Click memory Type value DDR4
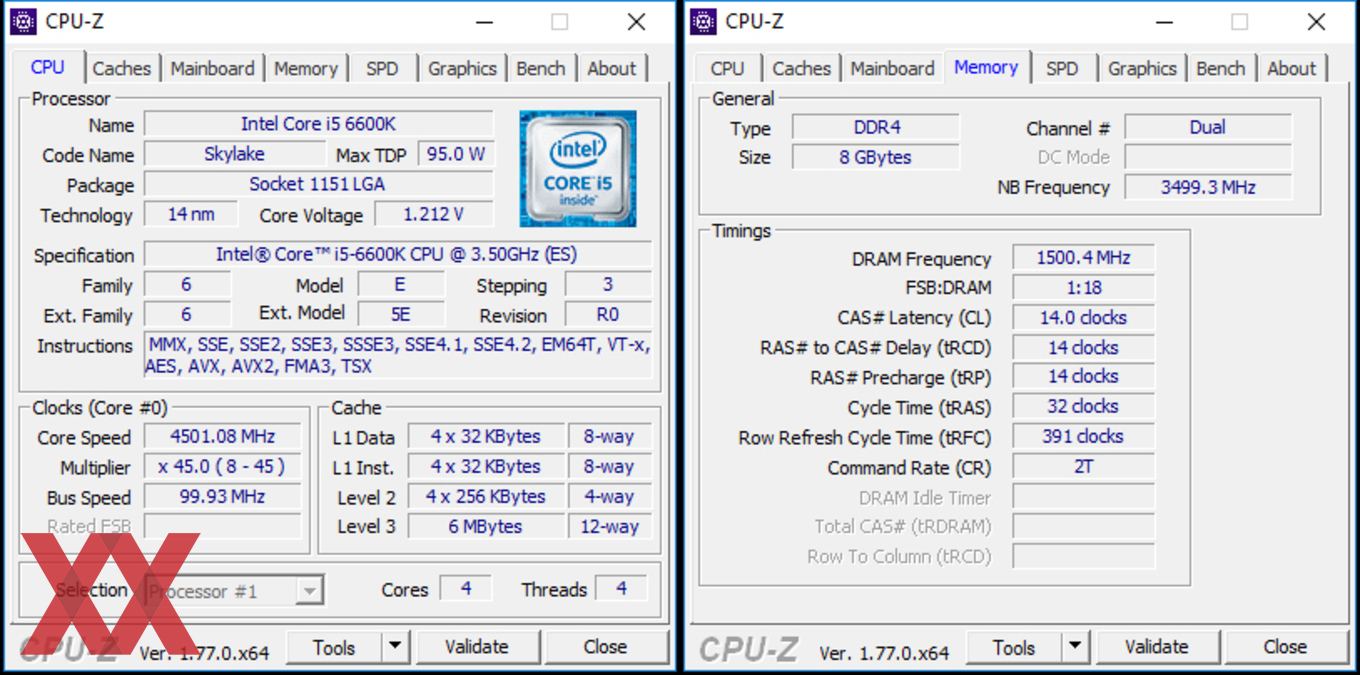This screenshot has height=675, width=1360. pos(876,127)
